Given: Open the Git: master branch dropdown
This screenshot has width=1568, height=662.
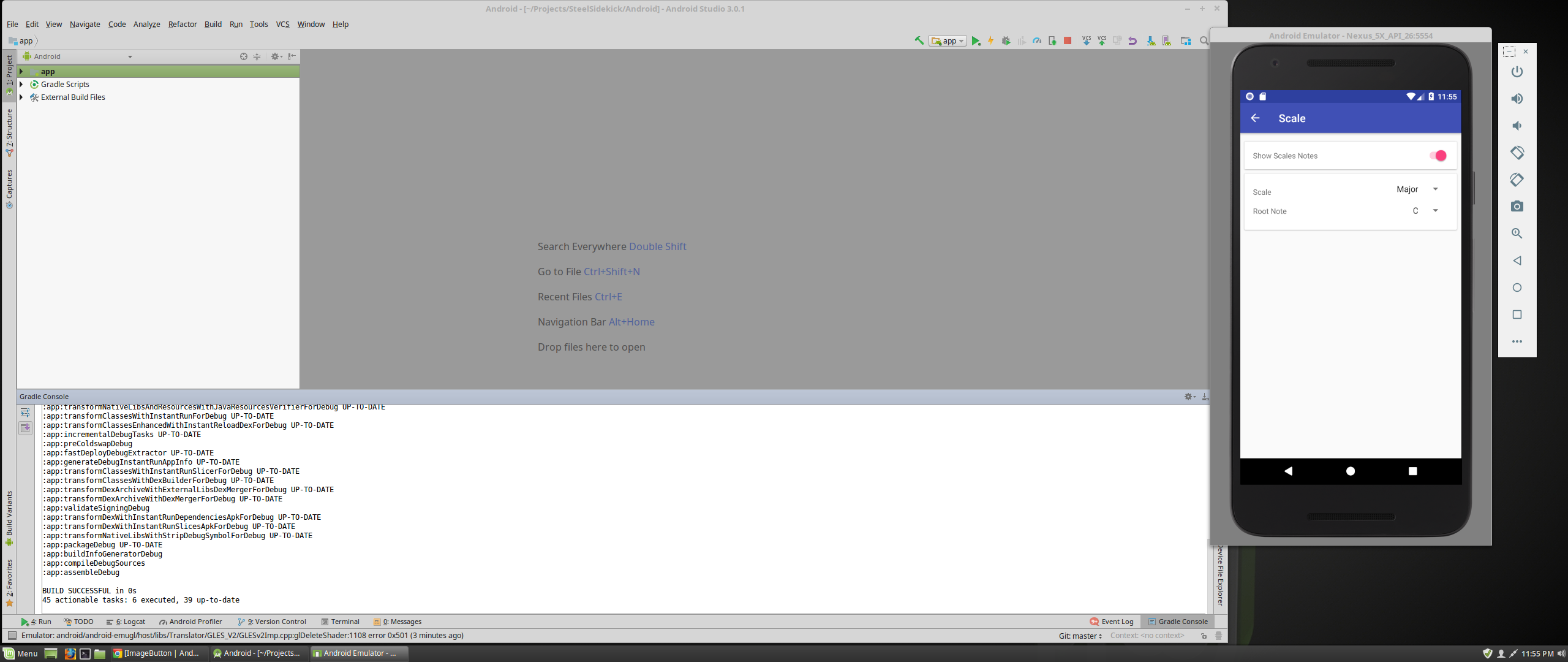Looking at the screenshot, I should pos(1080,636).
